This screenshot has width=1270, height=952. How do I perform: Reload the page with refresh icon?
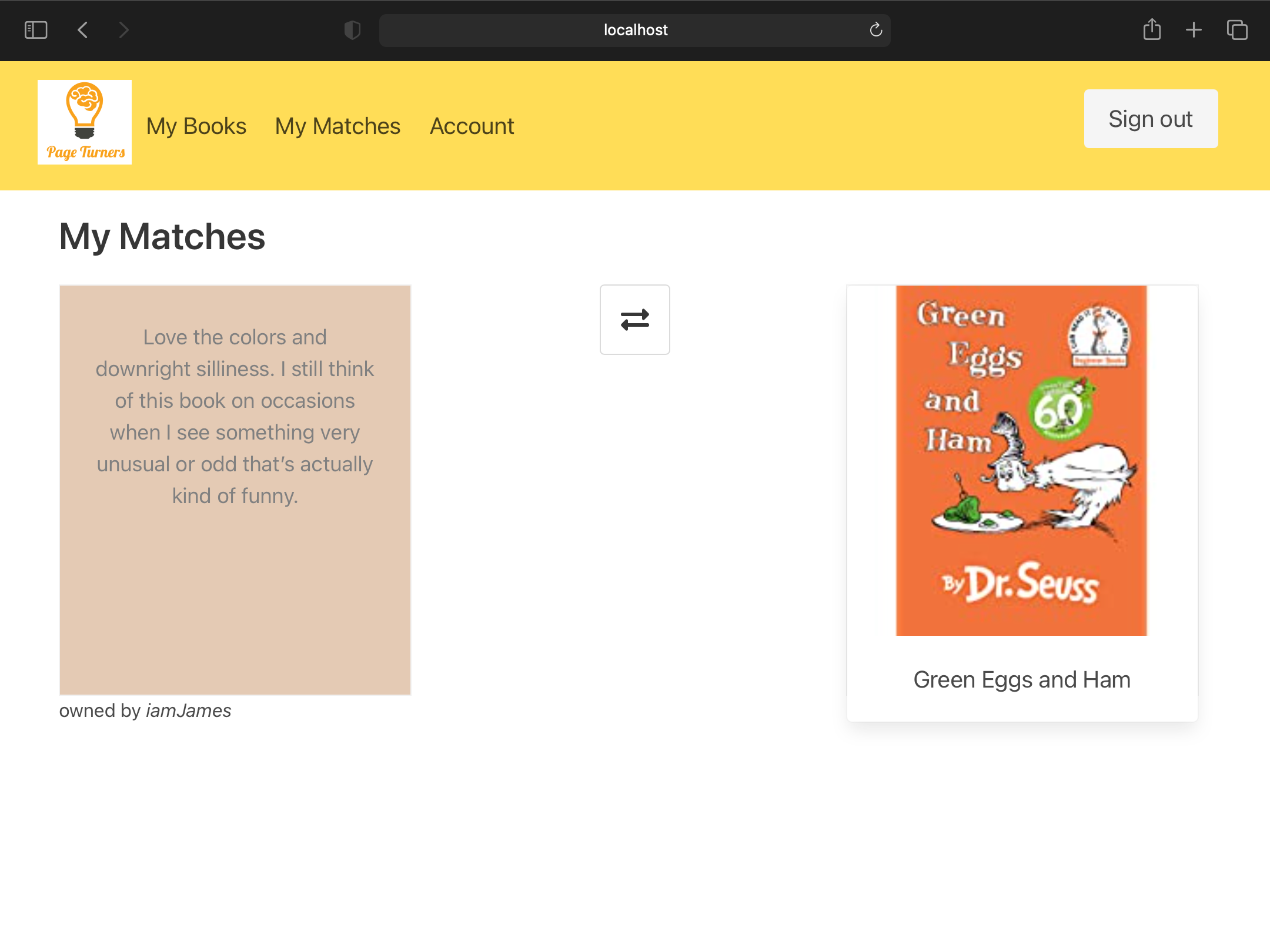pyautogui.click(x=875, y=30)
